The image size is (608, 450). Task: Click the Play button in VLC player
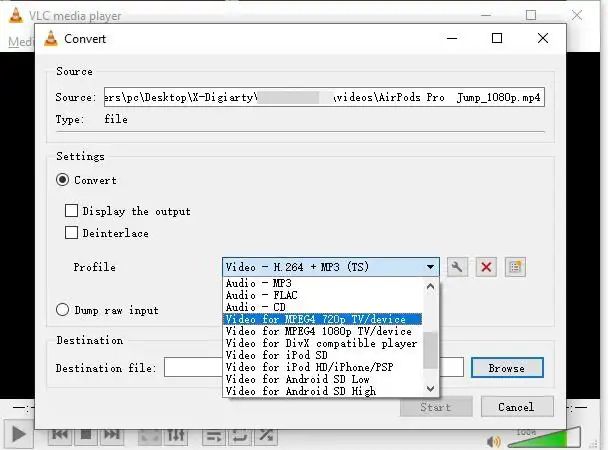(18, 434)
